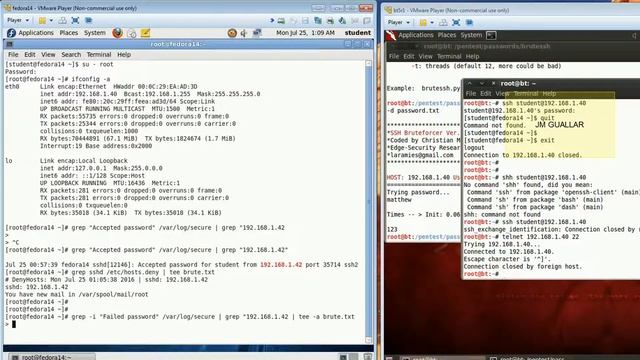Viewport: 640px width, 360px height.
Task: Click the network connection icon in Fedora panel
Action: coord(257,33)
